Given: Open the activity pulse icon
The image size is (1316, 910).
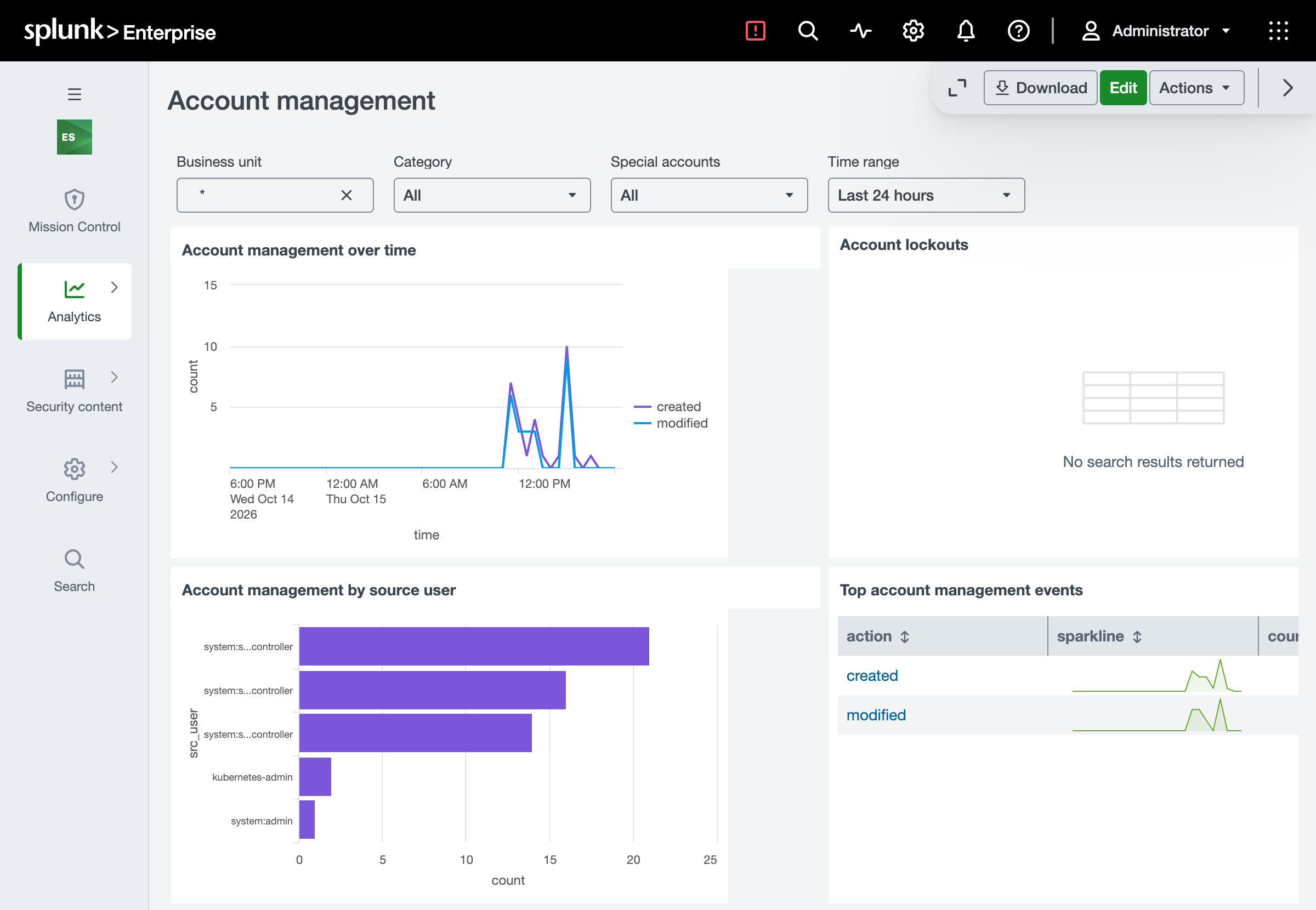Looking at the screenshot, I should point(860,31).
